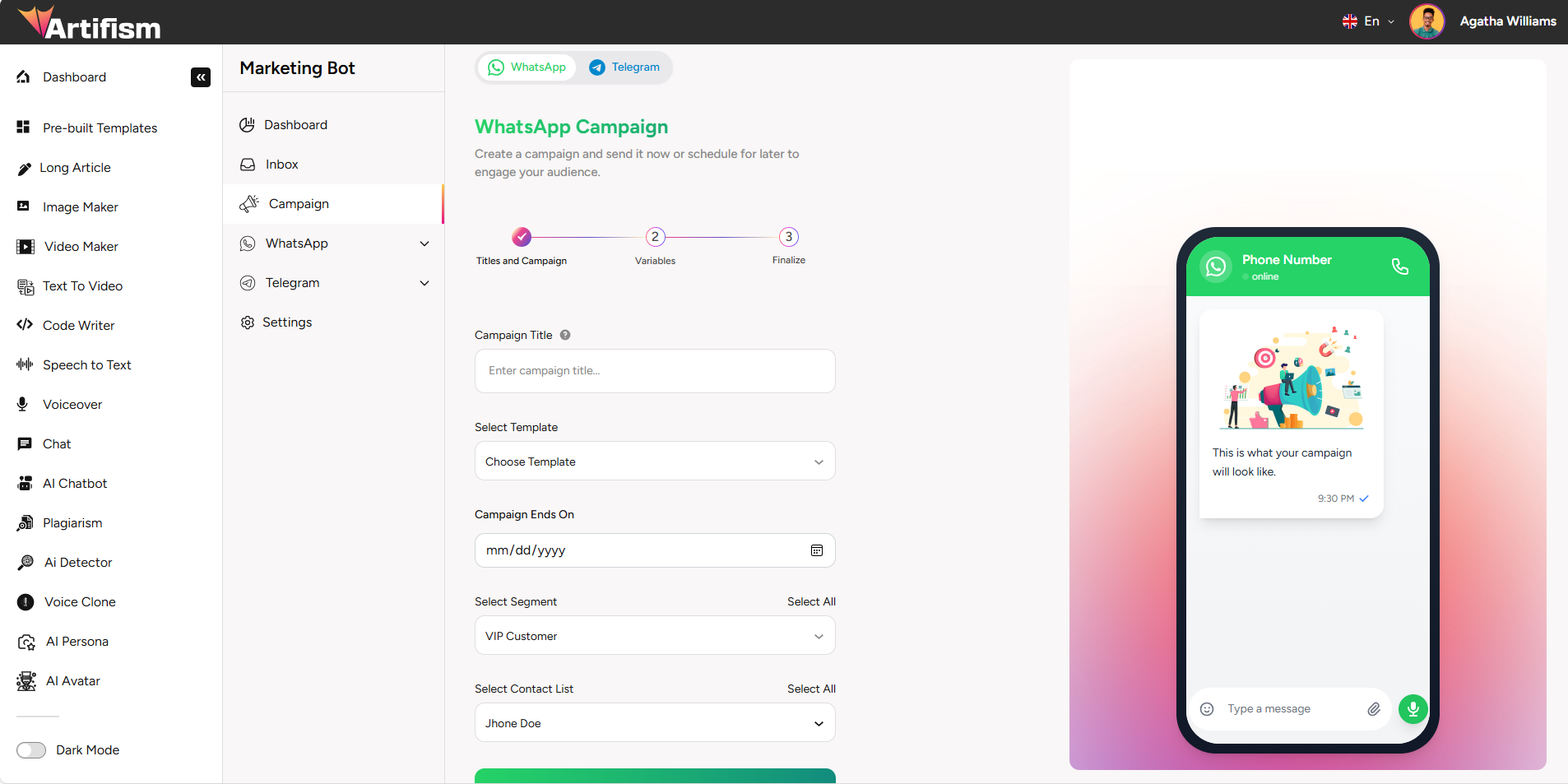Open the Code Writer tool
The image size is (1568, 784).
click(x=78, y=325)
